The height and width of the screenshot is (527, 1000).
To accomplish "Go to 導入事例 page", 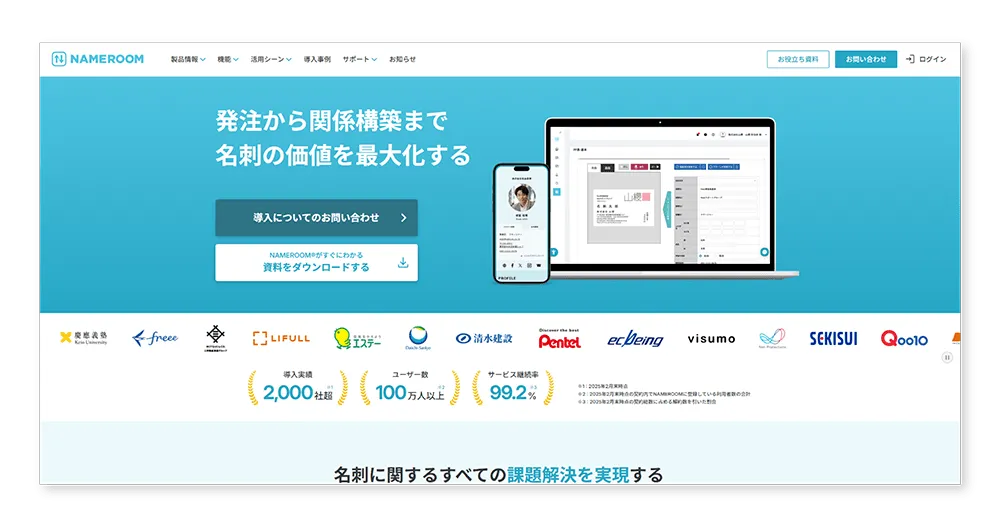I will [x=317, y=59].
